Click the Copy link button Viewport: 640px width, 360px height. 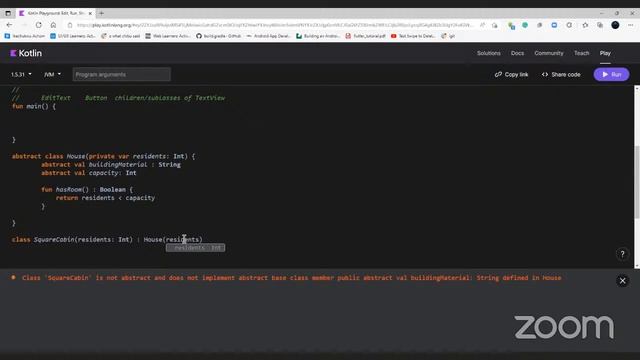[x=511, y=74]
